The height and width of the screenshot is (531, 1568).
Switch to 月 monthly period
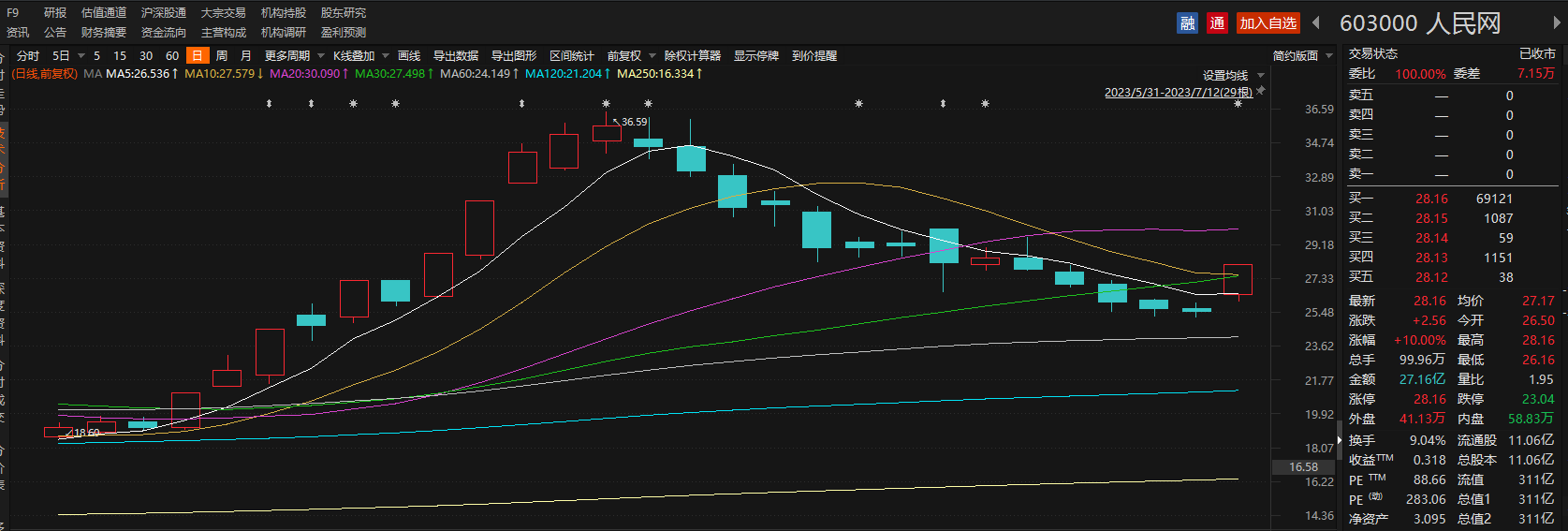(x=246, y=56)
